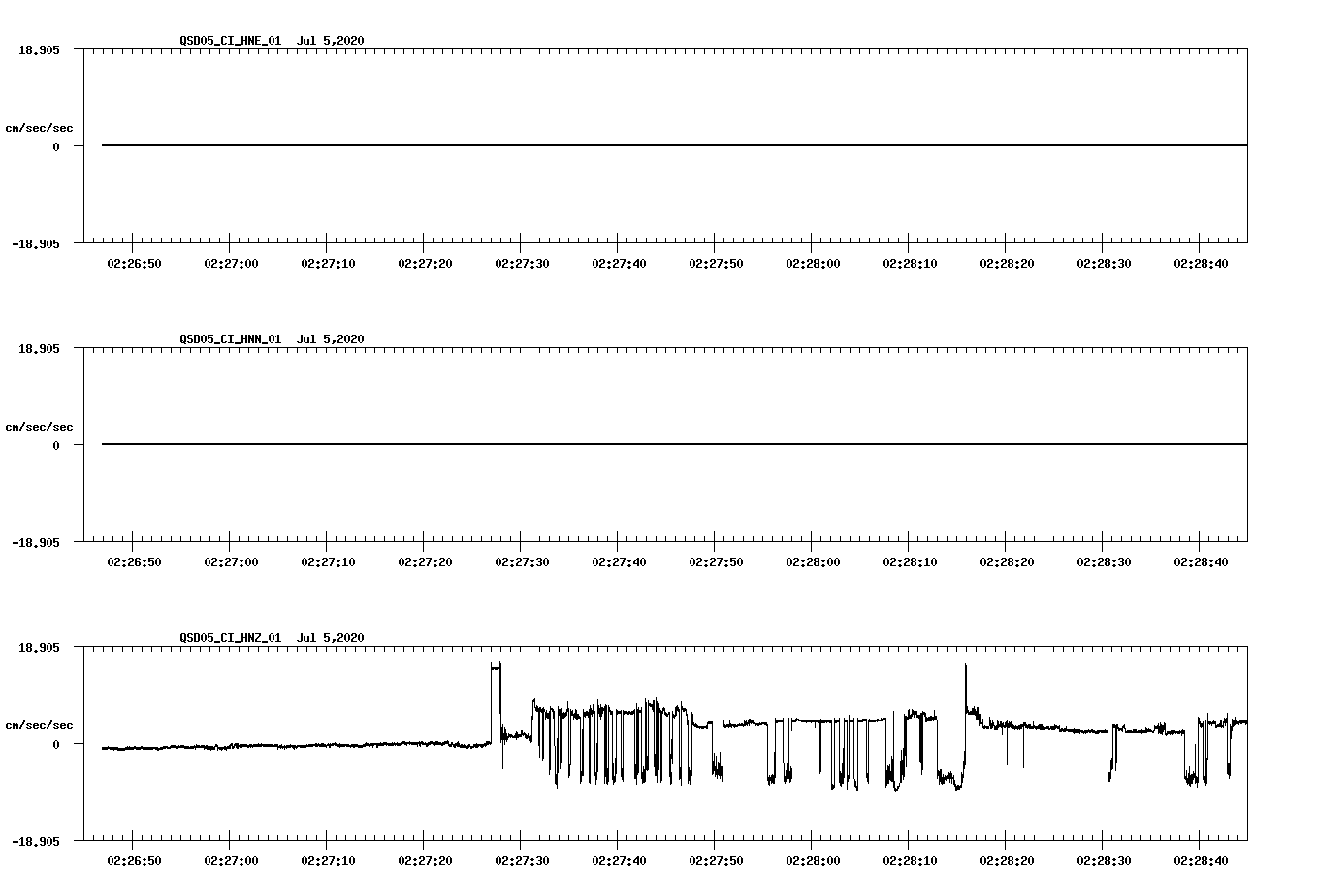Click the flat HNE trace line
1317x896 pixels.
[x=674, y=145]
